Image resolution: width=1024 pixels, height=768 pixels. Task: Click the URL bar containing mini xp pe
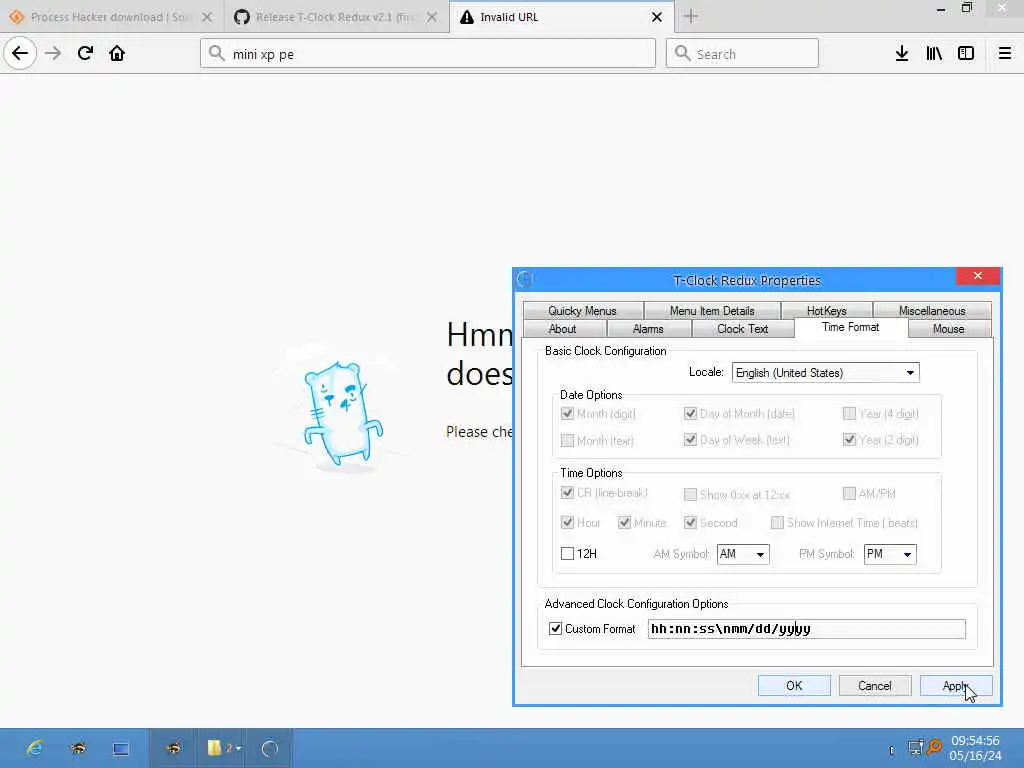tap(428, 53)
